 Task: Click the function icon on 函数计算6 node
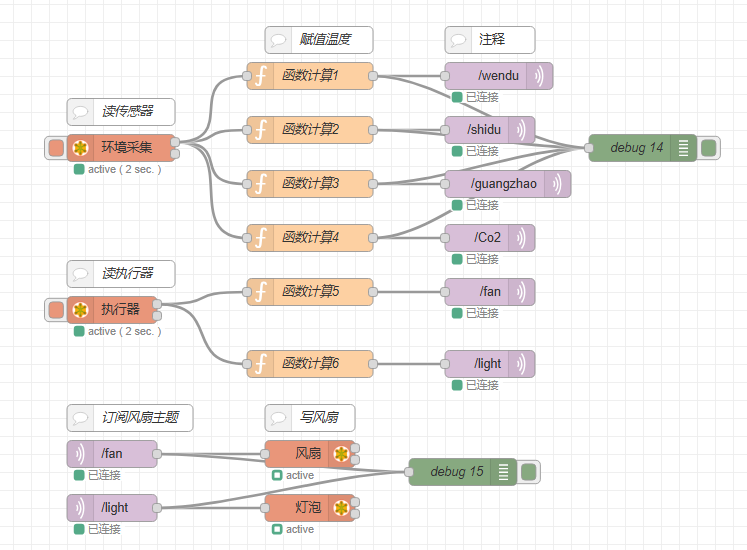tap(260, 364)
